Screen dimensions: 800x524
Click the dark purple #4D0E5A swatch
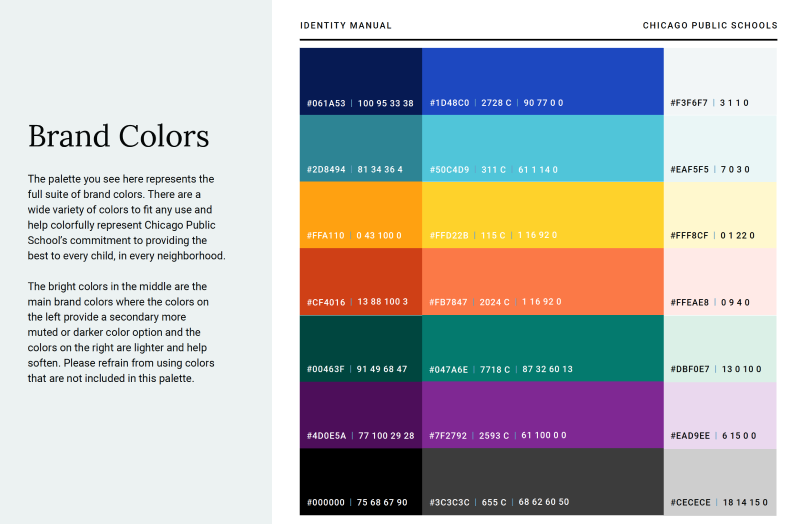tap(360, 414)
